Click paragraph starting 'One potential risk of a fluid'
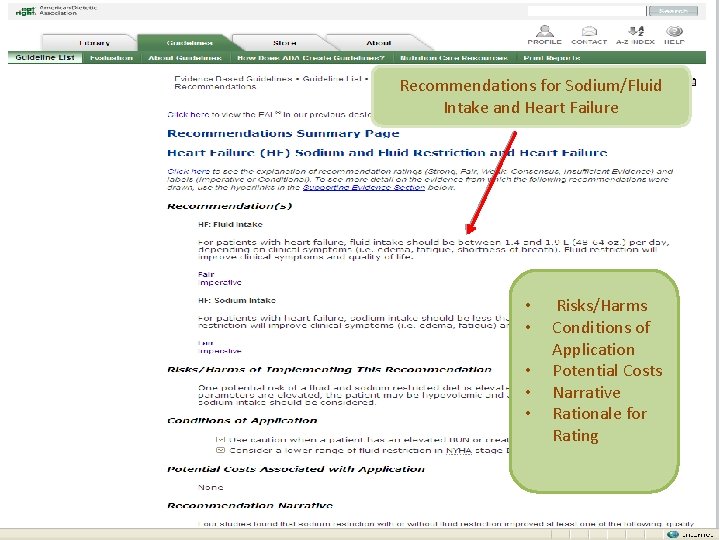Image resolution: width=720 pixels, height=540 pixels. tap(354, 395)
